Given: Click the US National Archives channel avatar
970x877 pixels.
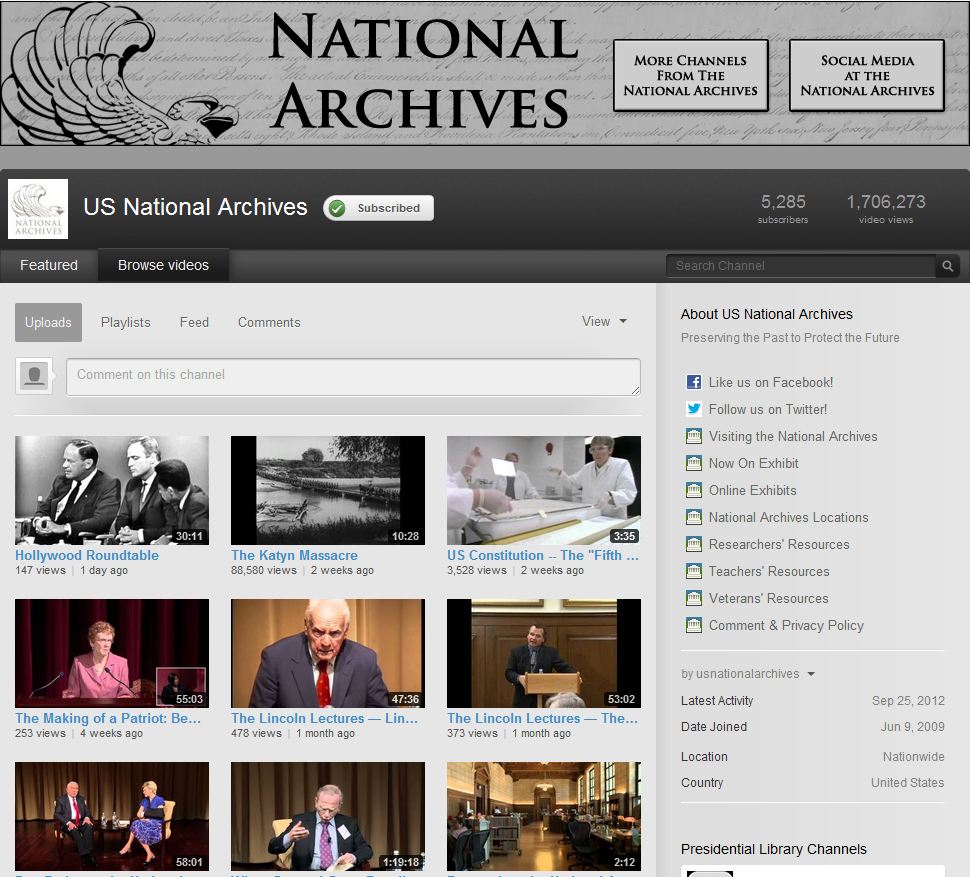Looking at the screenshot, I should pos(37,208).
